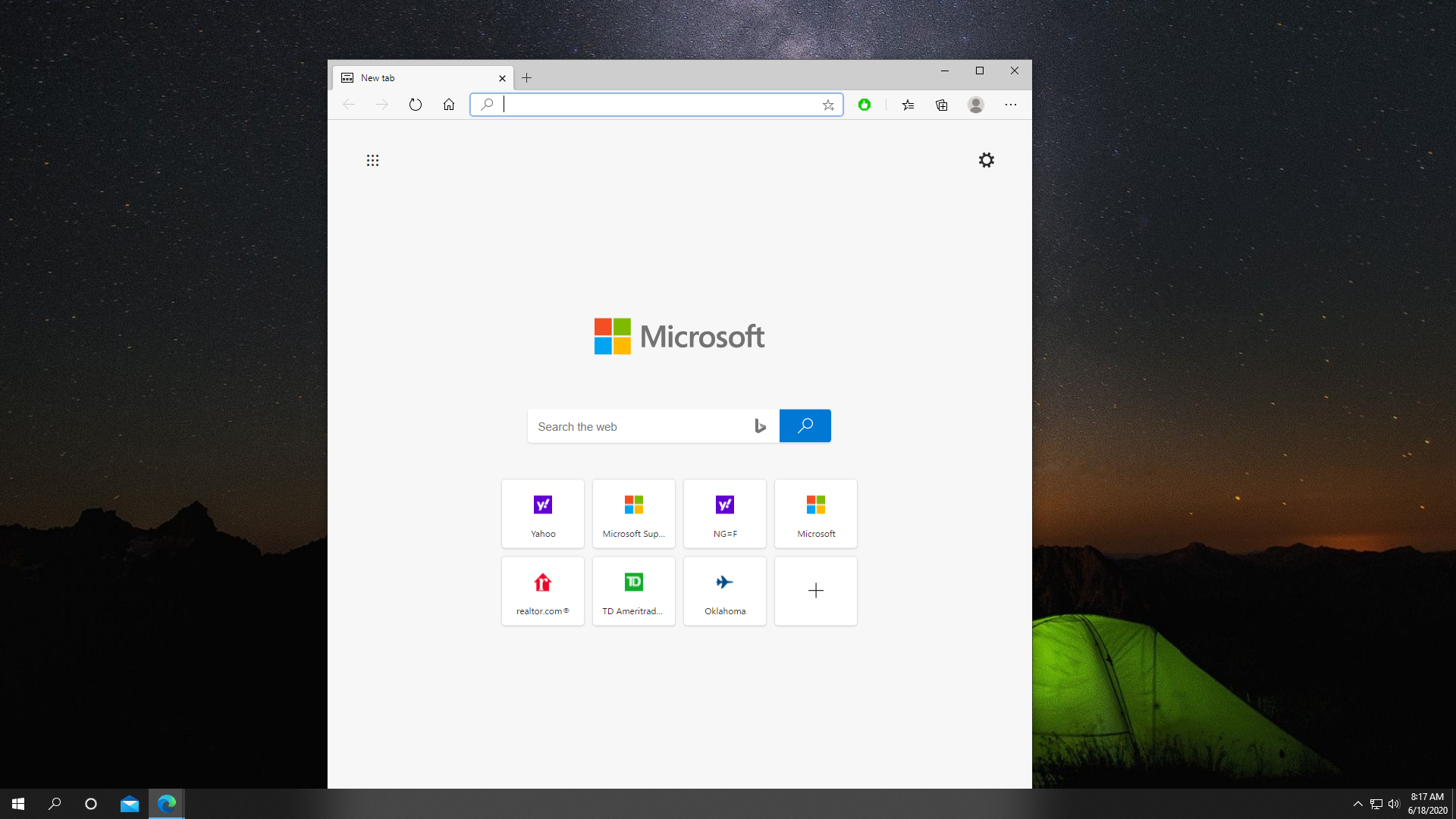
Task: Open the NG=F quick link tile
Action: (725, 513)
